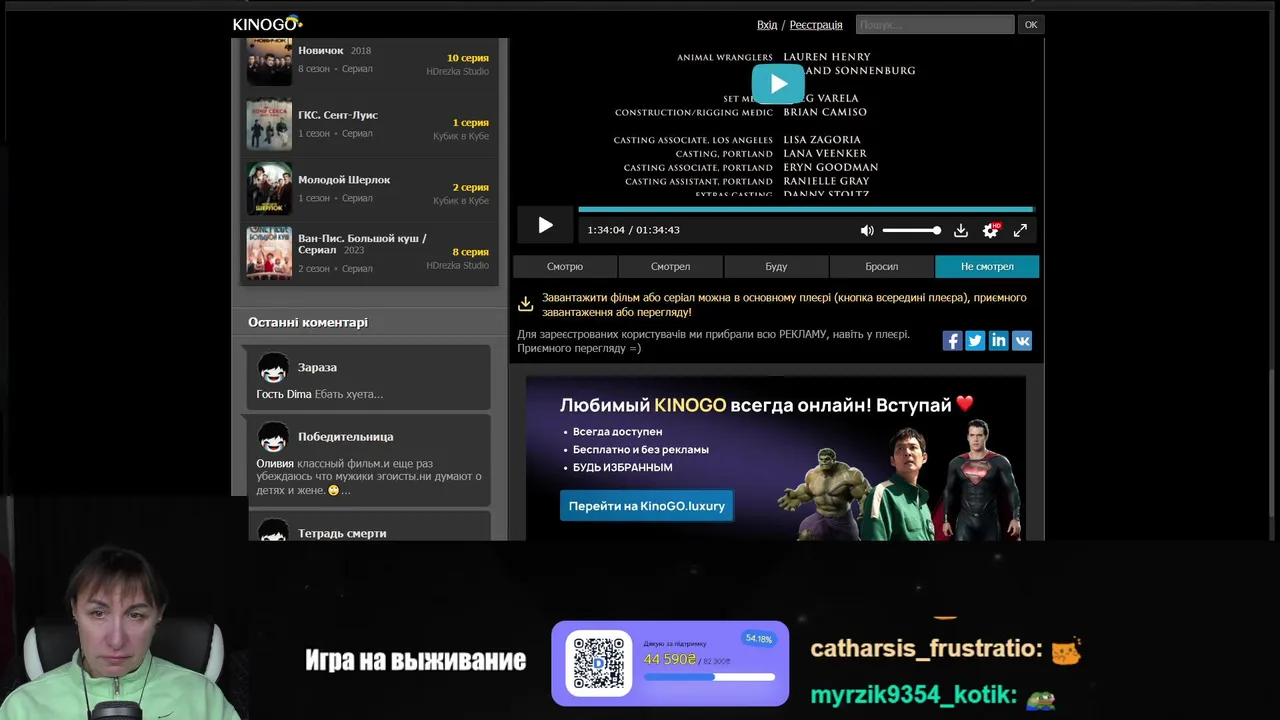Viewport: 1280px width, 720px height.
Task: Click the KINOGO promo banner heading
Action: [x=766, y=405]
